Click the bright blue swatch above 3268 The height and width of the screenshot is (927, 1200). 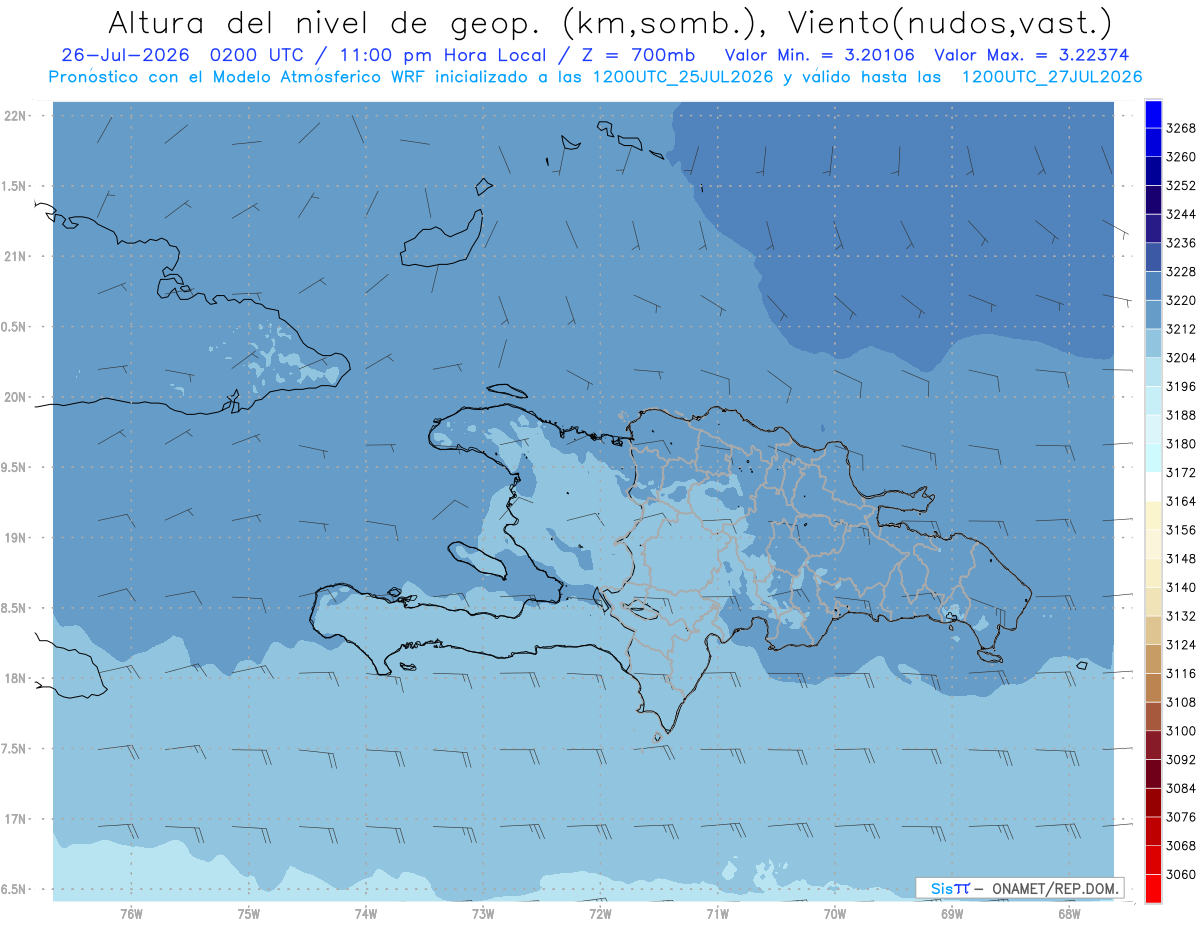(1153, 113)
